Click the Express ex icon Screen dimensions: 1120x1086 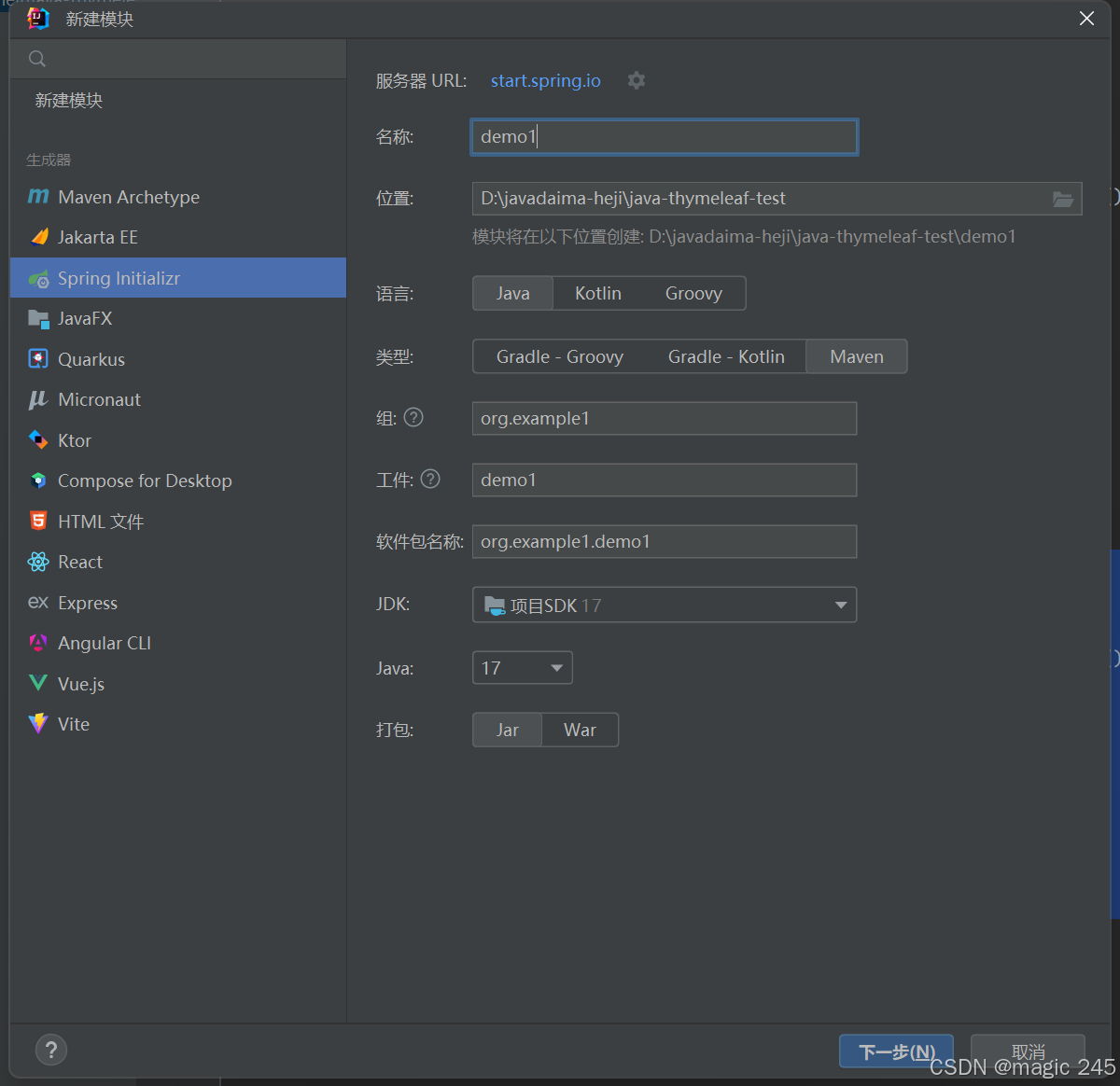(38, 603)
